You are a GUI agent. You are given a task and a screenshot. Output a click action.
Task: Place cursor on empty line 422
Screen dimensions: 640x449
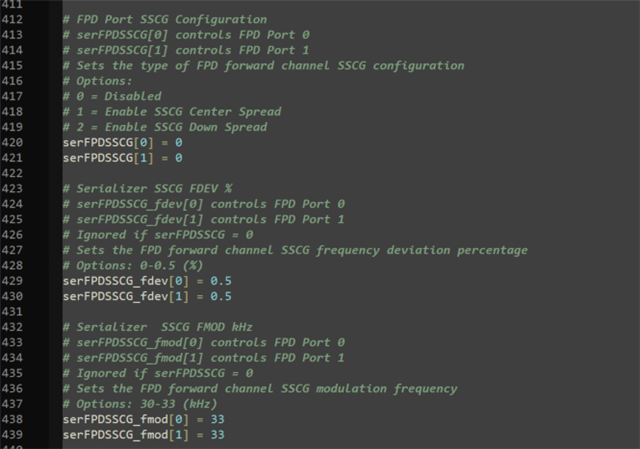tap(200, 174)
